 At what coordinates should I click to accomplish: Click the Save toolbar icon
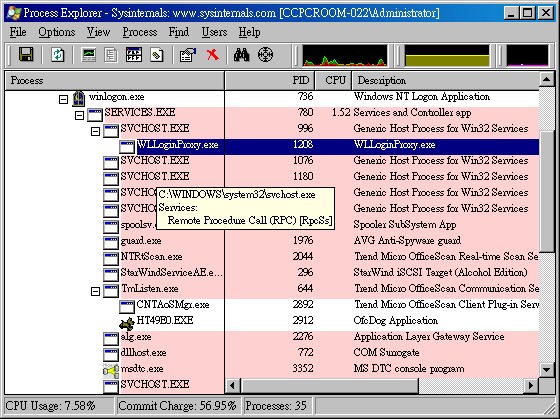click(x=26, y=55)
